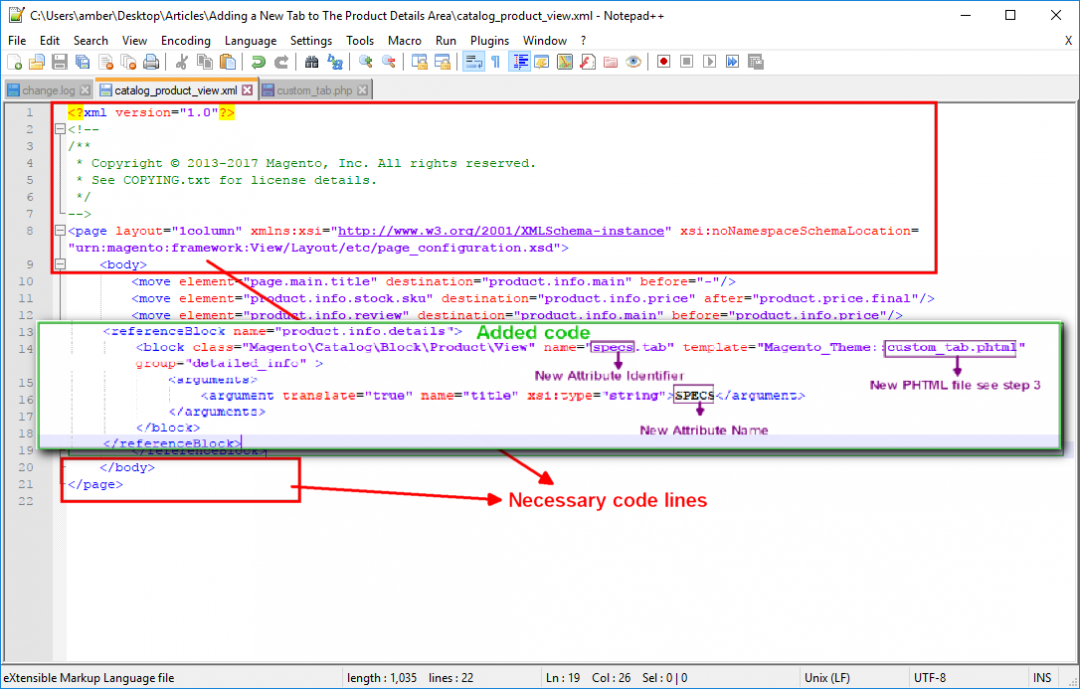Close the change.log tab

(84, 89)
